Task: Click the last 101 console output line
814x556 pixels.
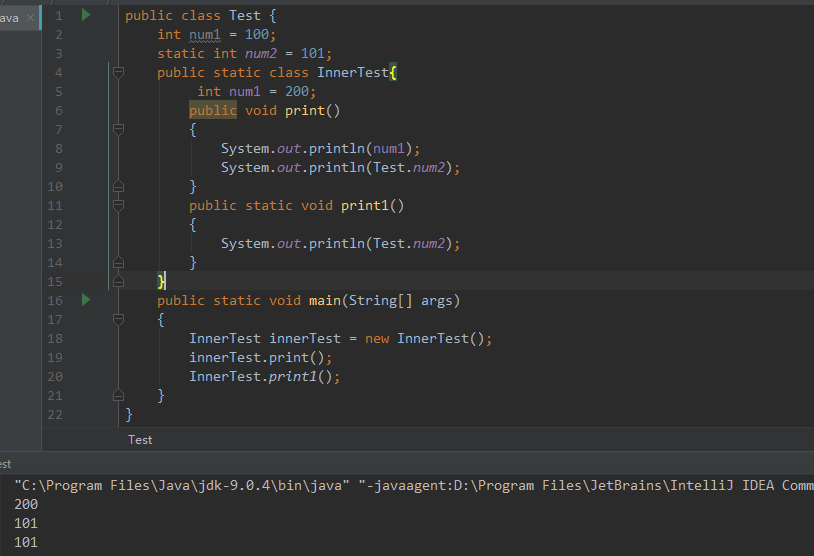Action: 26,543
